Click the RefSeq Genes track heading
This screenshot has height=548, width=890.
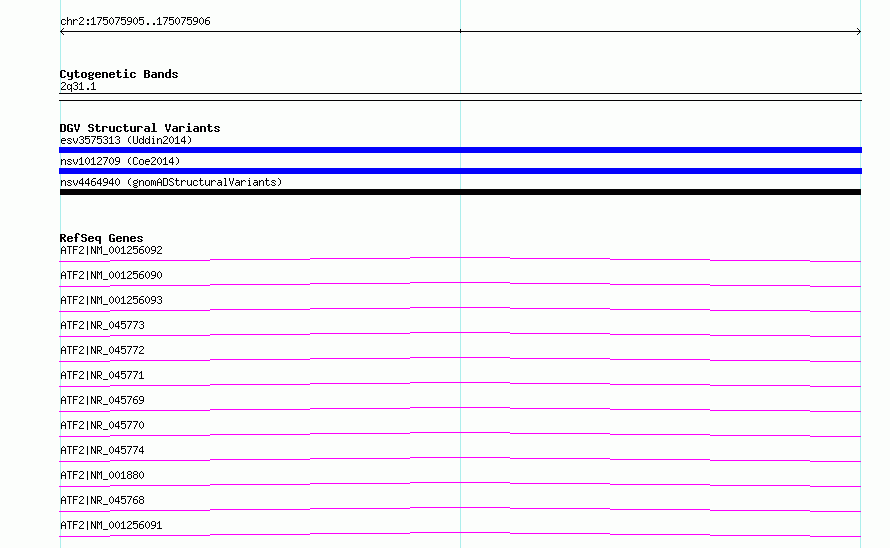coord(101,238)
